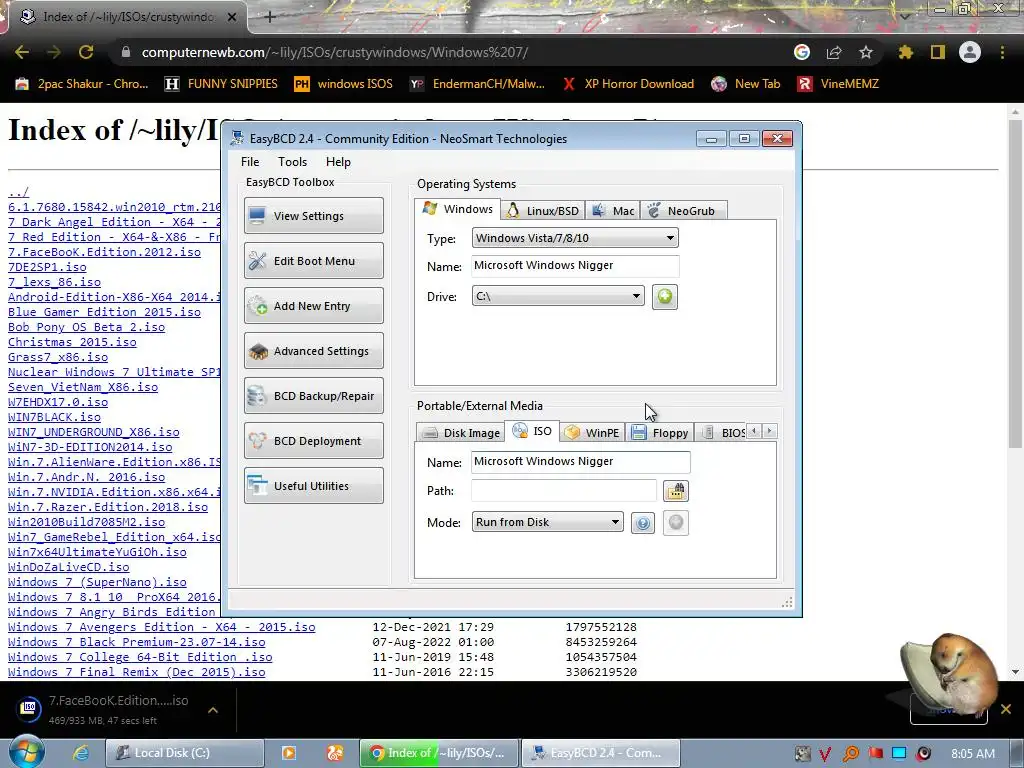
Task: Click the share page icon in address bar
Action: [x=834, y=52]
